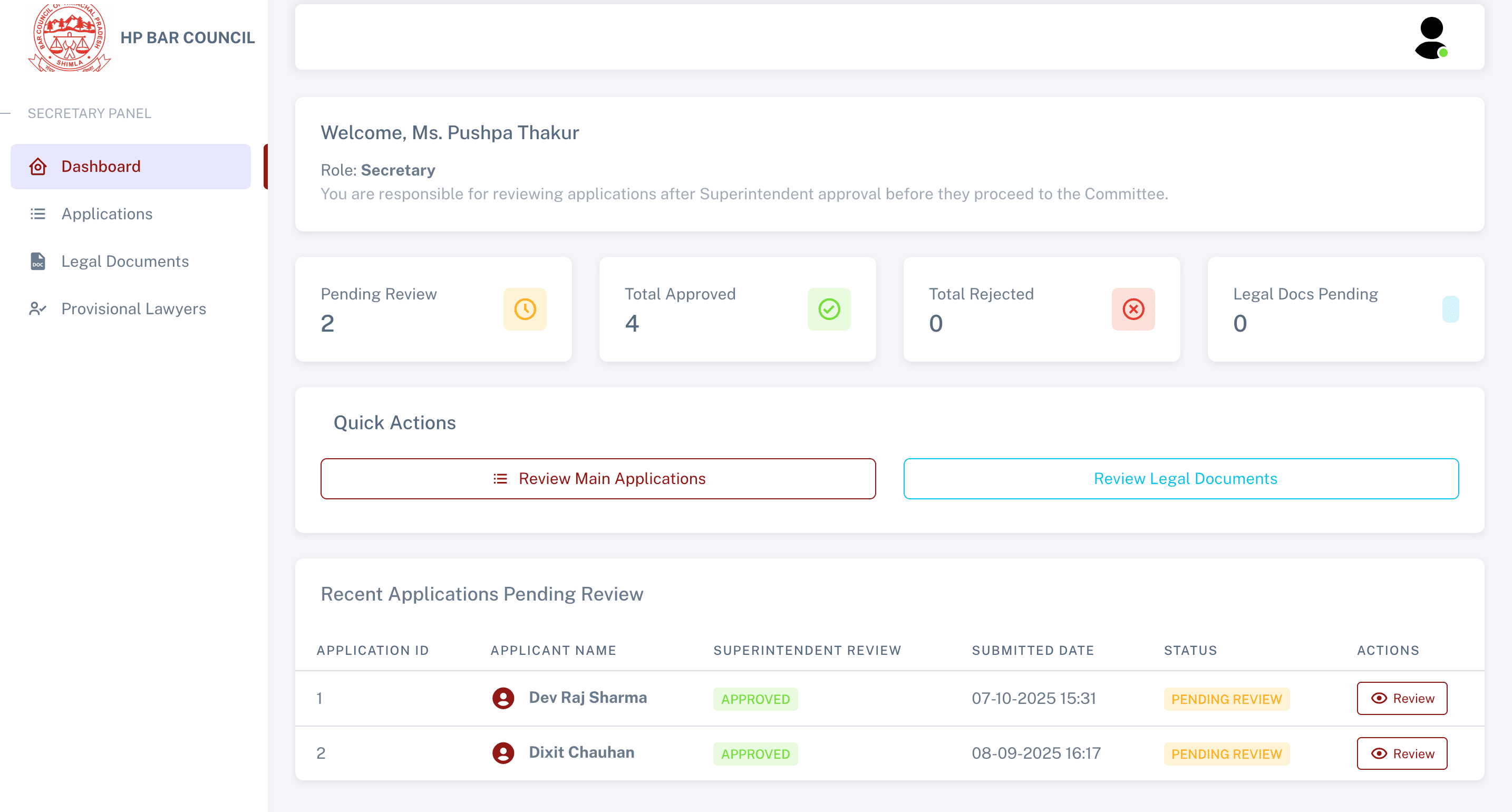1512x812 pixels.
Task: Click the clock icon on Pending Review card
Action: pyautogui.click(x=524, y=309)
